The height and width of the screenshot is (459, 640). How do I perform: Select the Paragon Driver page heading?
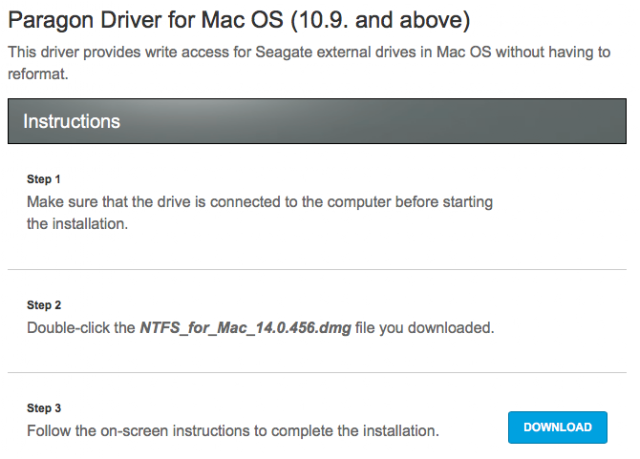coord(239,20)
